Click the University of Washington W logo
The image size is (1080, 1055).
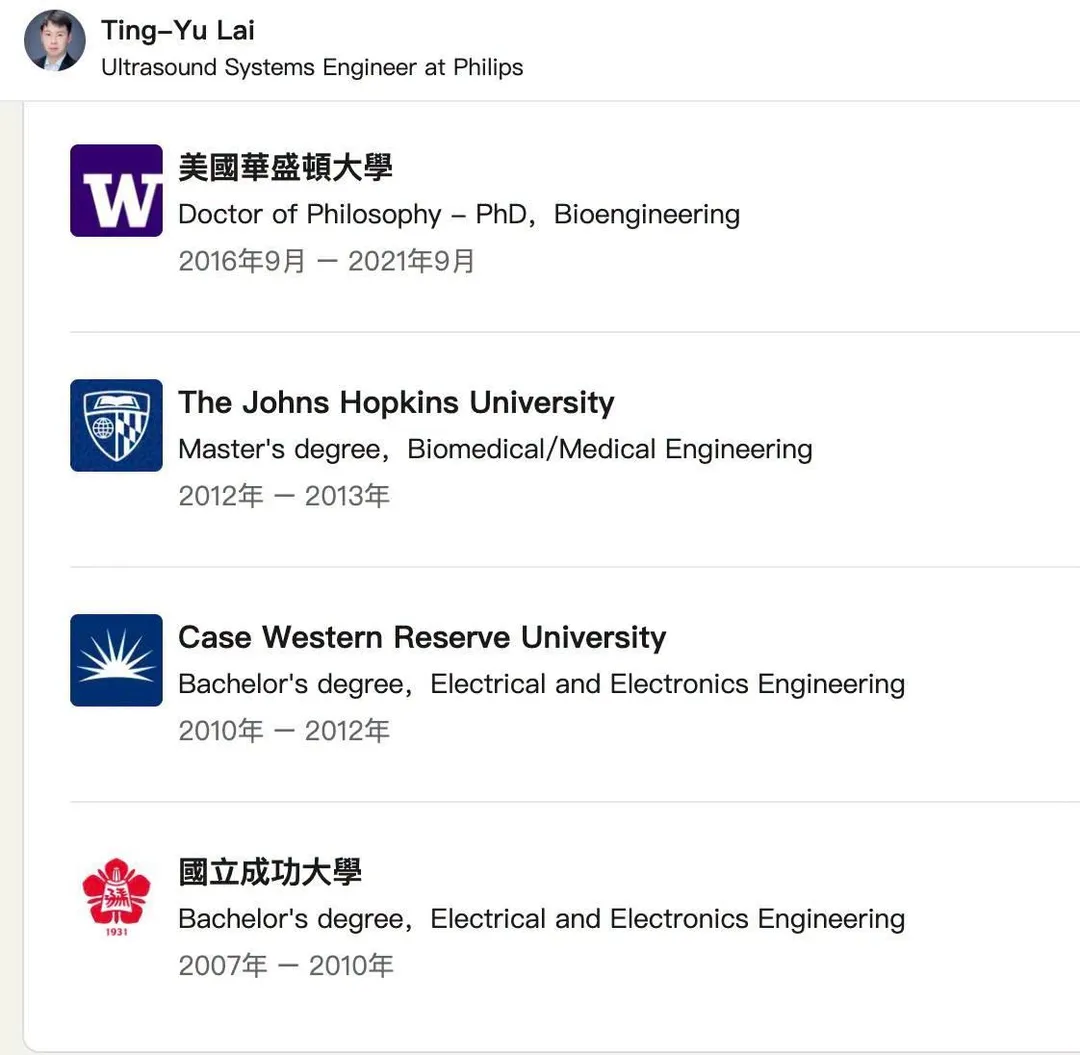point(116,191)
